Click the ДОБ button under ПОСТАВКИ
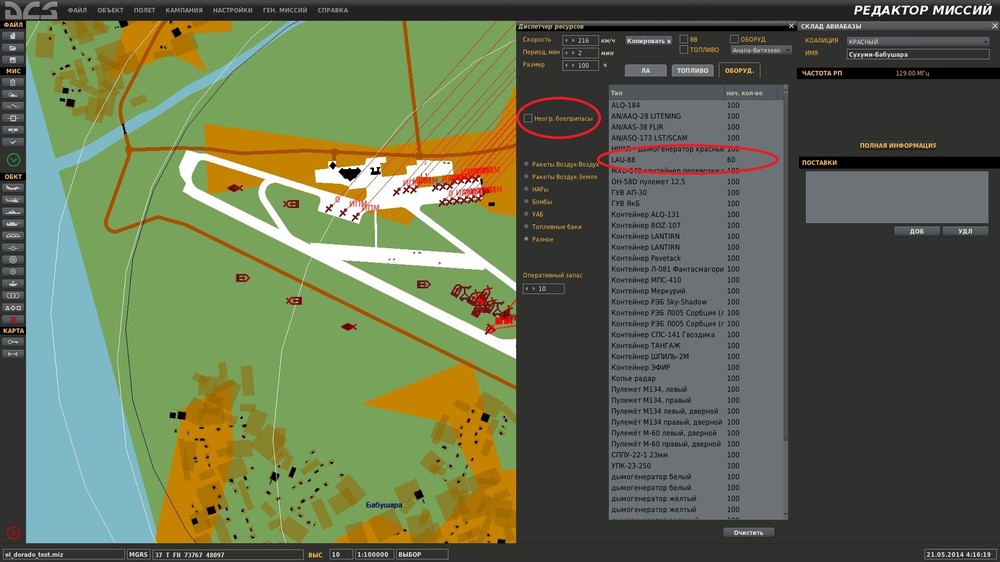This screenshot has width=1000, height=562. click(916, 232)
